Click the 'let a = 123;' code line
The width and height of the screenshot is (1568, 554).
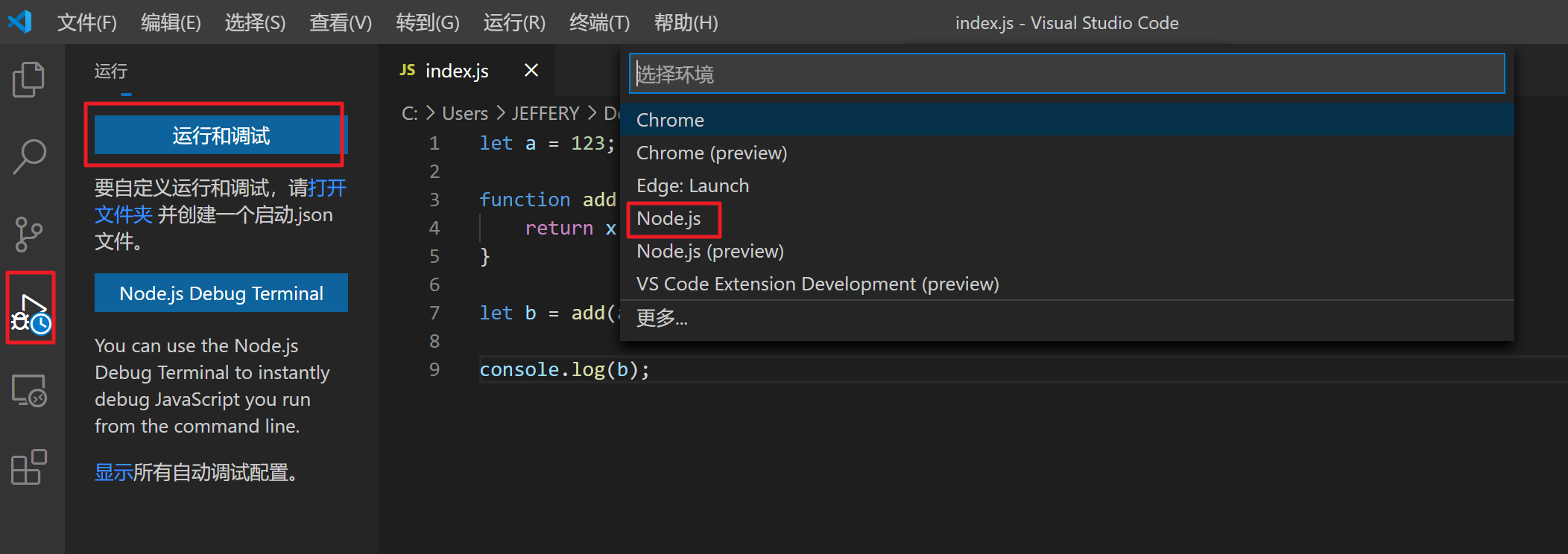click(548, 143)
